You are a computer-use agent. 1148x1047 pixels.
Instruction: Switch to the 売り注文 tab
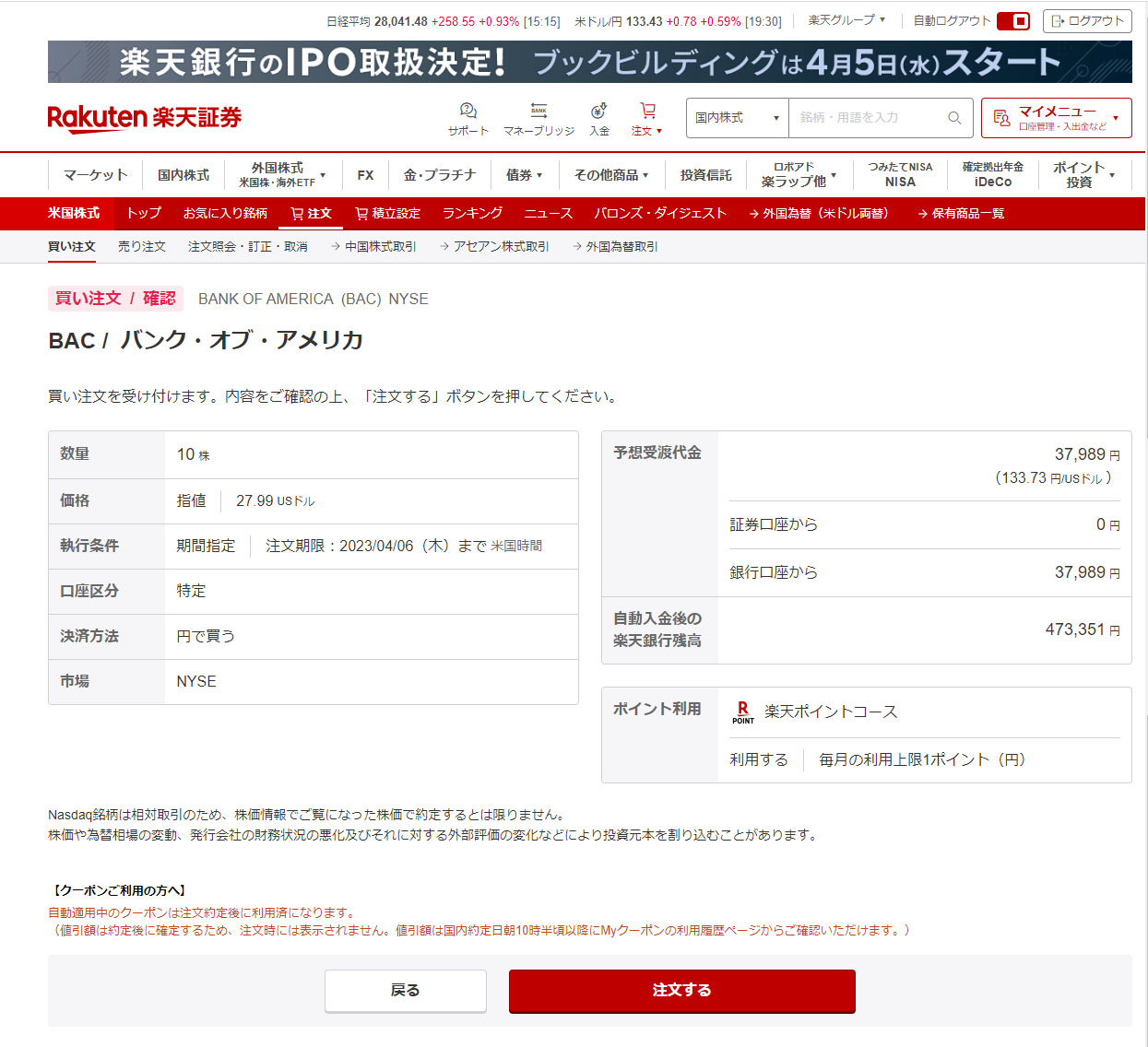pyautogui.click(x=142, y=247)
